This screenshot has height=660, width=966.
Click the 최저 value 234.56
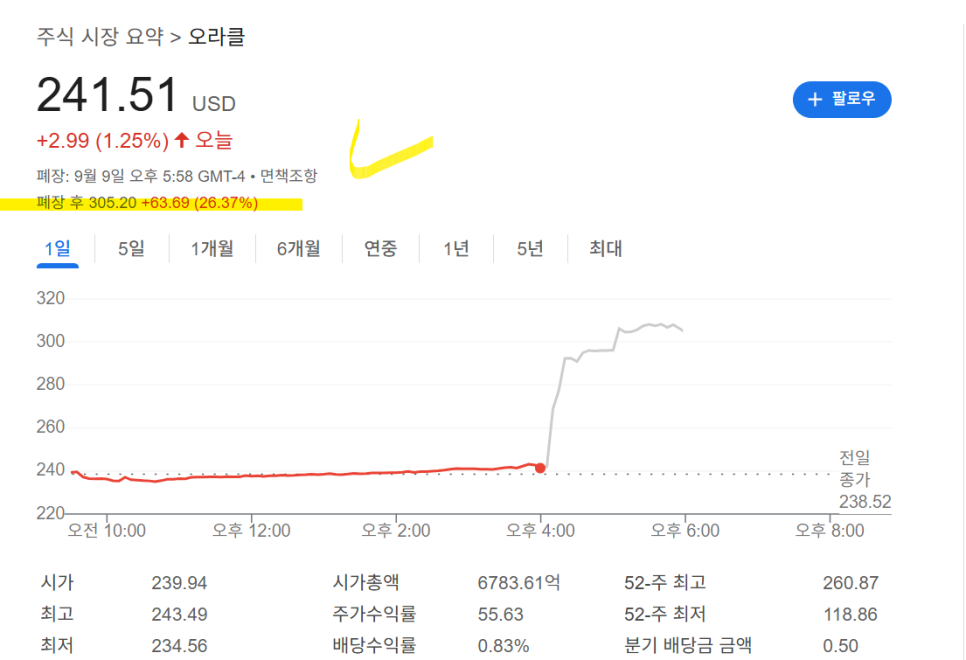tap(179, 646)
